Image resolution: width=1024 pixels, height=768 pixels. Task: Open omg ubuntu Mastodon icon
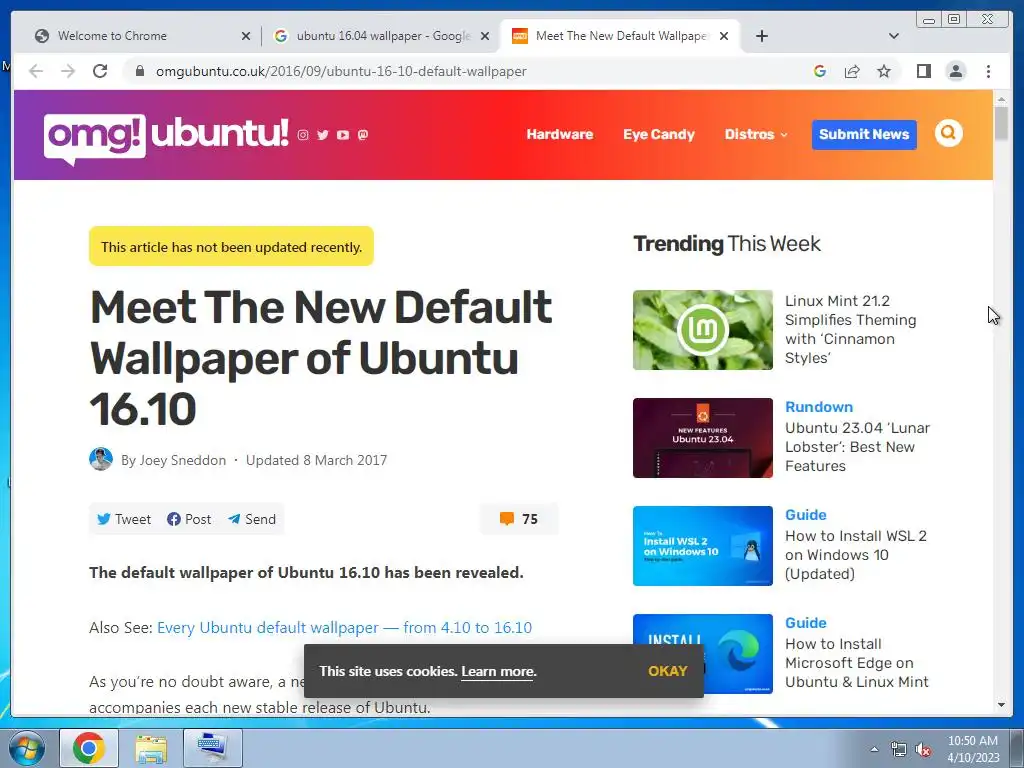(x=363, y=135)
